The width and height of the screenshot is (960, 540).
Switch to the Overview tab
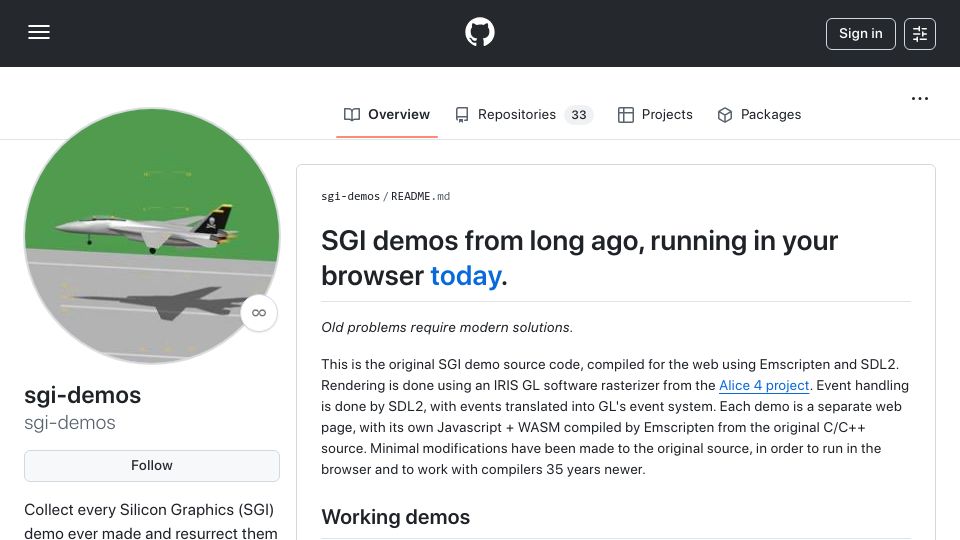(387, 114)
